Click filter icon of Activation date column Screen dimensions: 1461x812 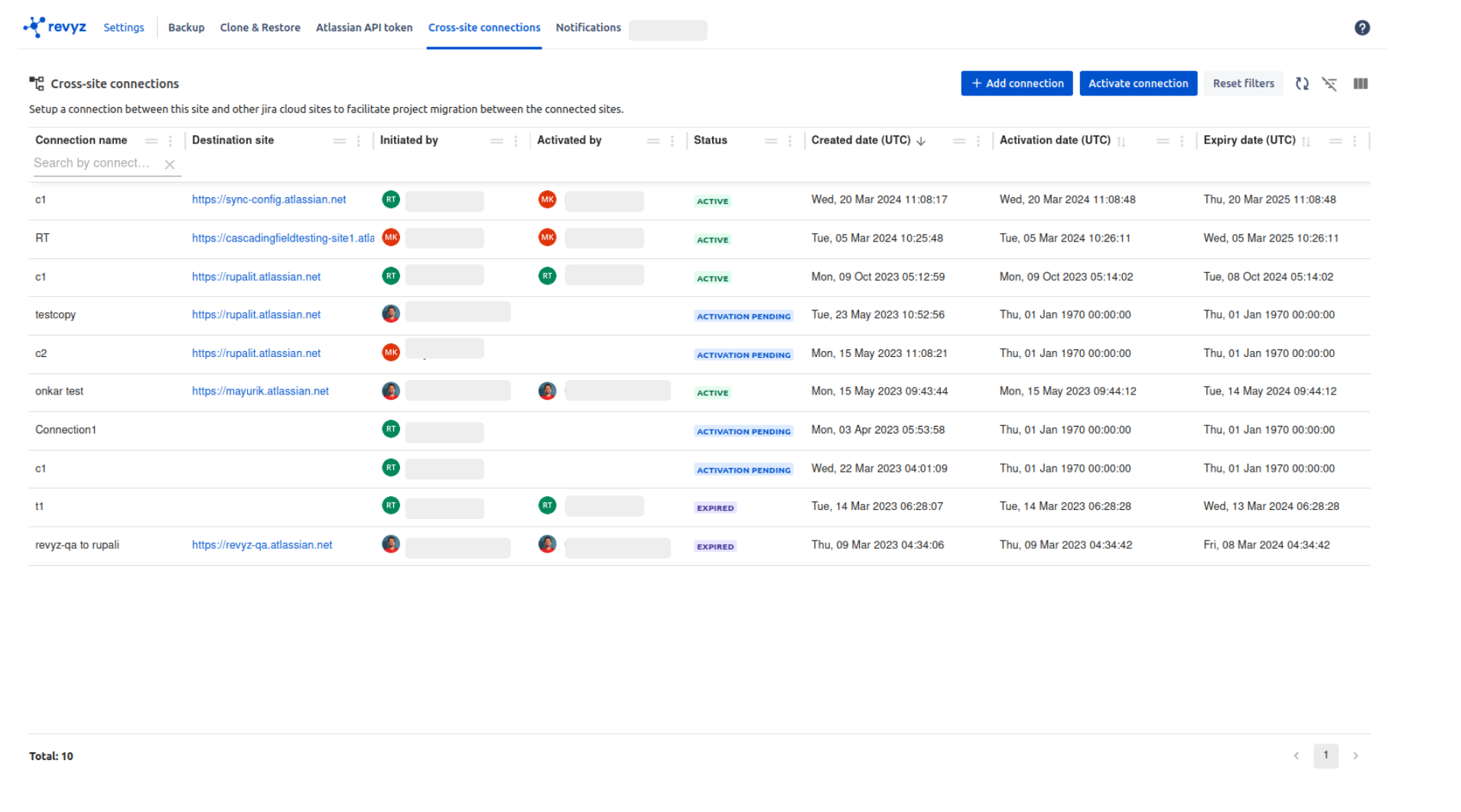coord(1163,141)
